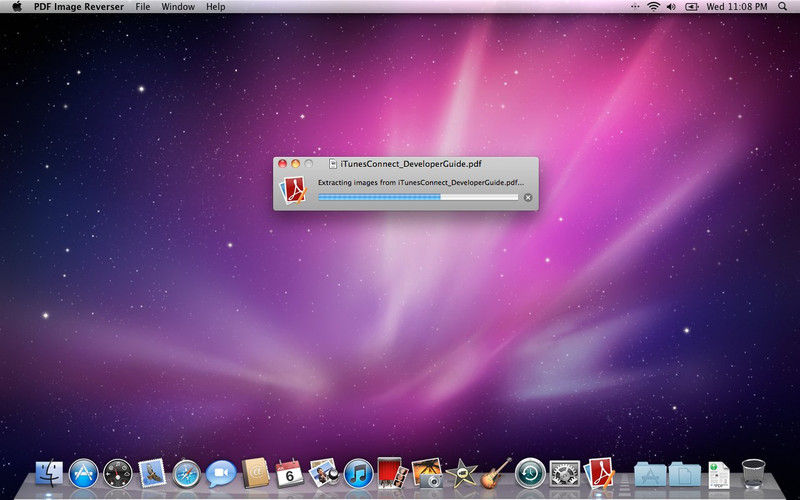
Task: Open Safari from the Dock
Action: pos(186,474)
